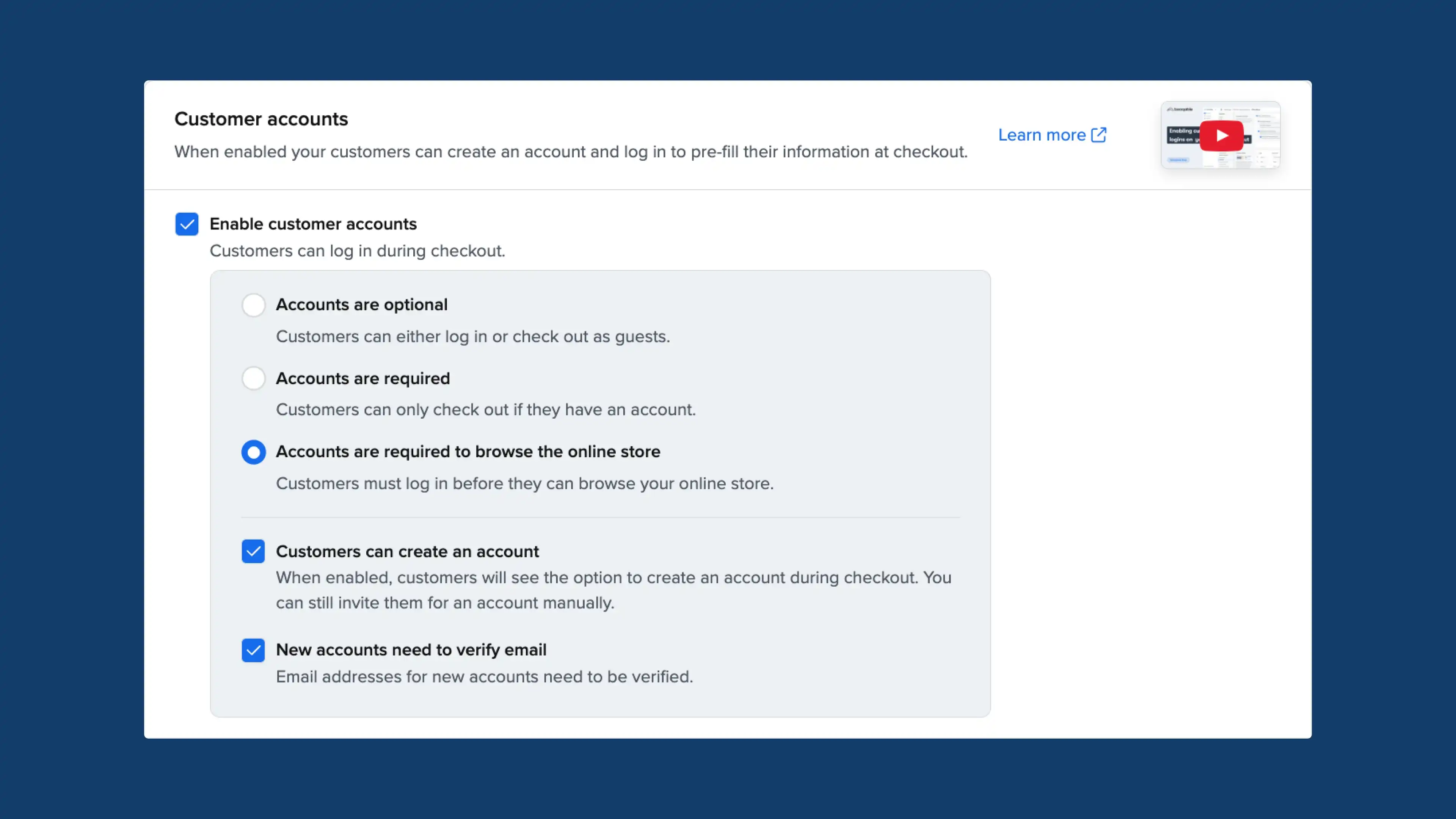Click the Enable customer accounts label
1456x819 pixels.
(313, 224)
